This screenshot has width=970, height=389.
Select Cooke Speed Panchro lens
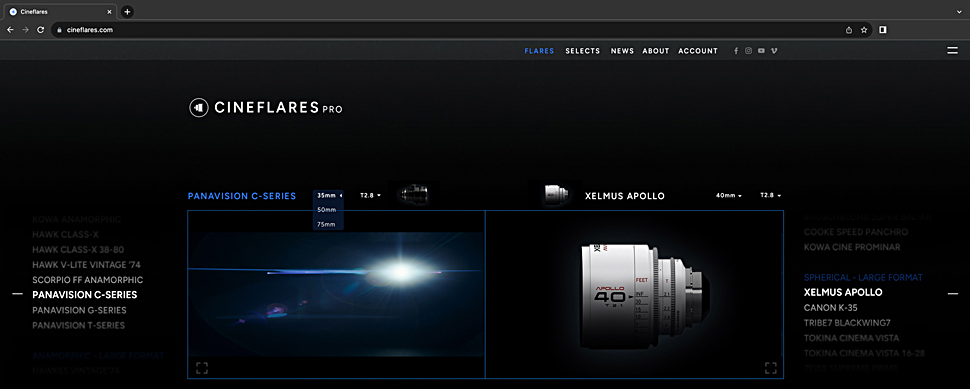point(856,232)
